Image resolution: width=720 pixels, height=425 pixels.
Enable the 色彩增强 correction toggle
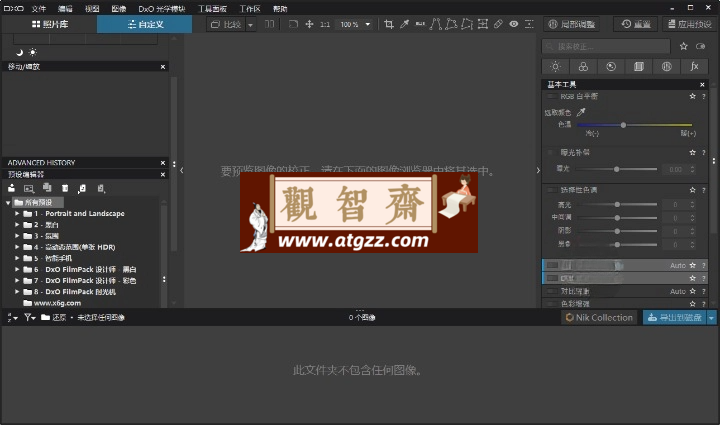[x=551, y=303]
